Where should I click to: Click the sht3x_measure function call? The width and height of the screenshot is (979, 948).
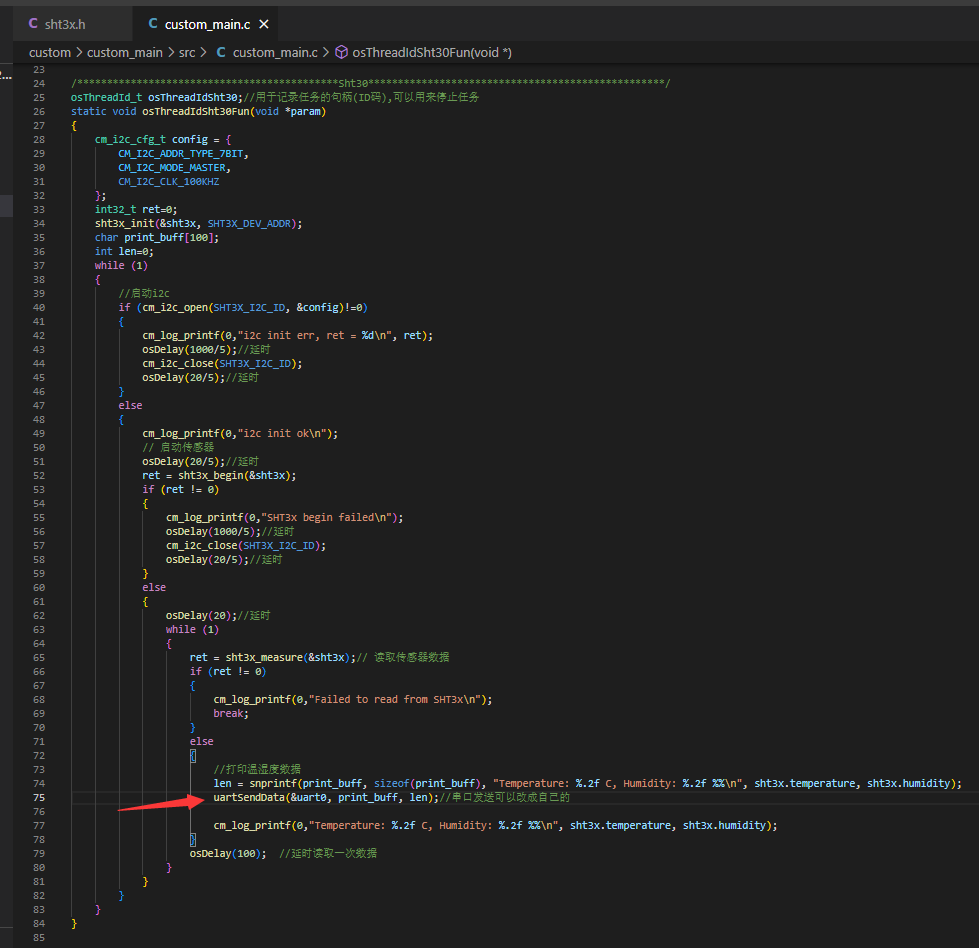pyautogui.click(x=264, y=657)
